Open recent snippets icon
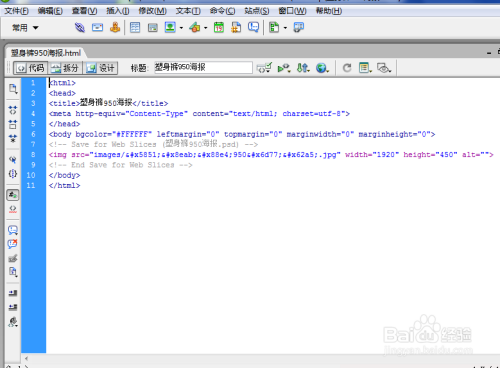This screenshot has width=500, height=368. [13, 272]
